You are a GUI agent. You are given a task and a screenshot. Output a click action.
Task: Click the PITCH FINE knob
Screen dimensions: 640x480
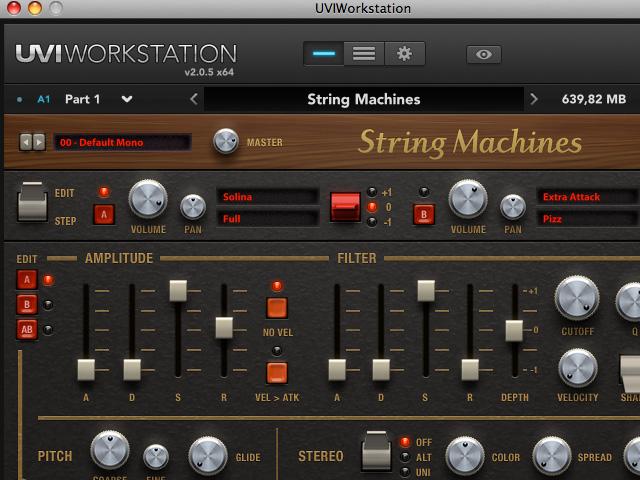pyautogui.click(x=156, y=457)
